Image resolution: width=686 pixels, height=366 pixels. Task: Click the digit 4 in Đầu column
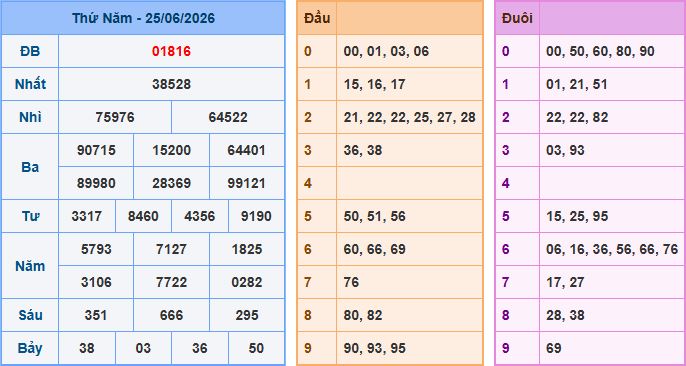pyautogui.click(x=308, y=183)
